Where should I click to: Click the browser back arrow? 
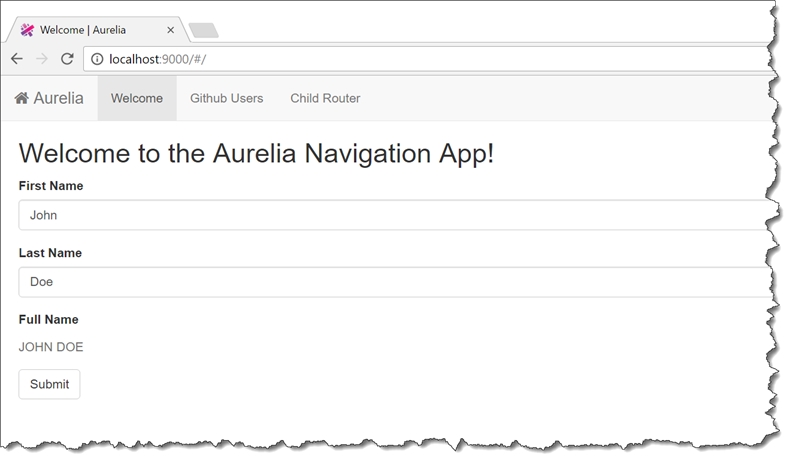[17, 59]
